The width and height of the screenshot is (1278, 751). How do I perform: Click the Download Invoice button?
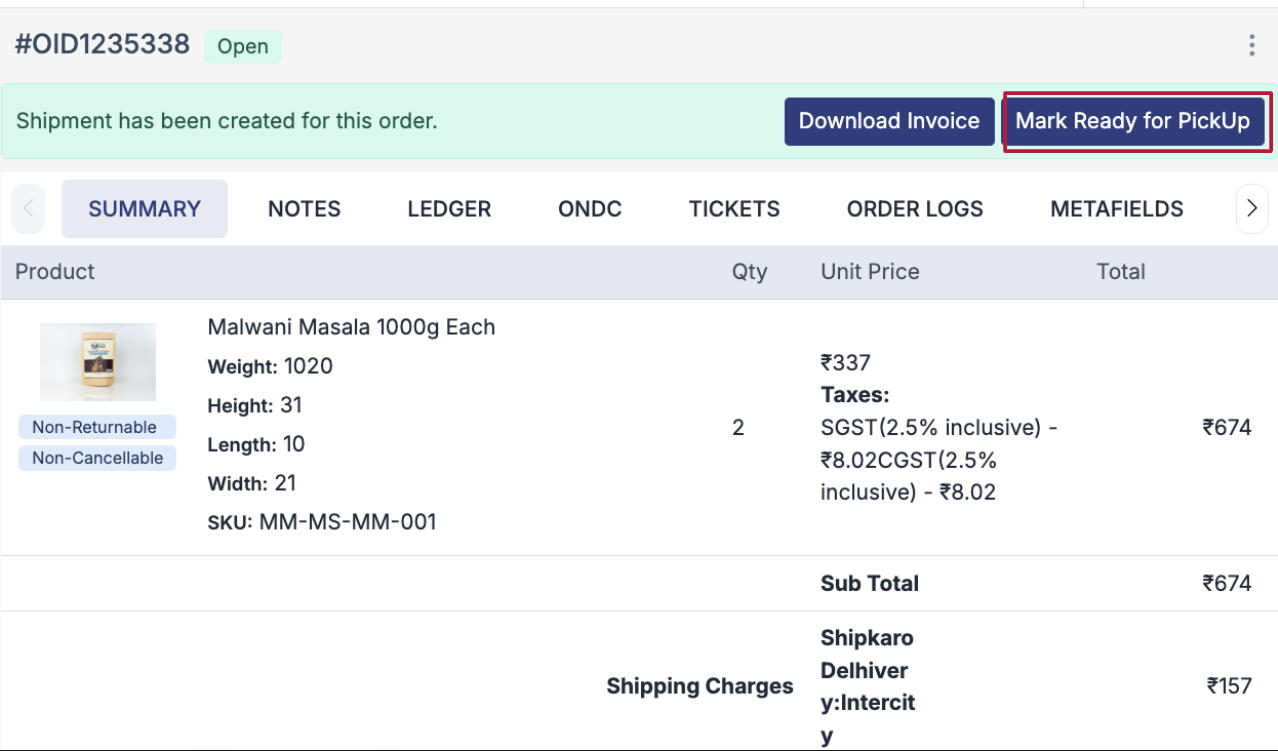click(x=889, y=121)
